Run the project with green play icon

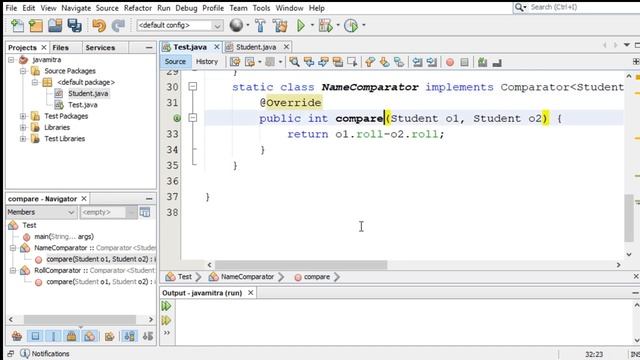tap(301, 25)
